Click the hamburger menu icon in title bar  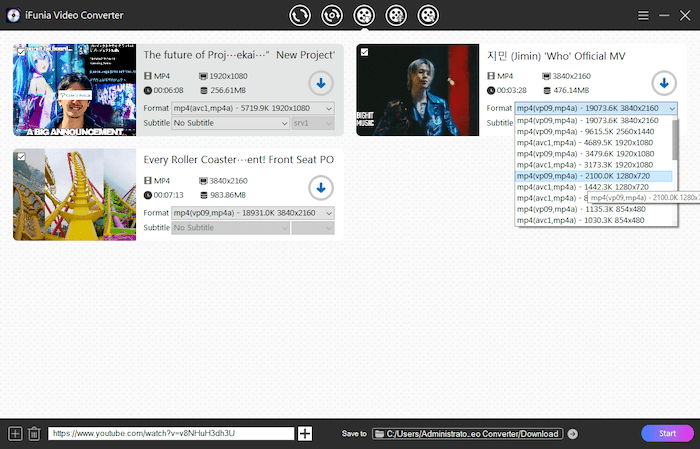click(x=643, y=15)
